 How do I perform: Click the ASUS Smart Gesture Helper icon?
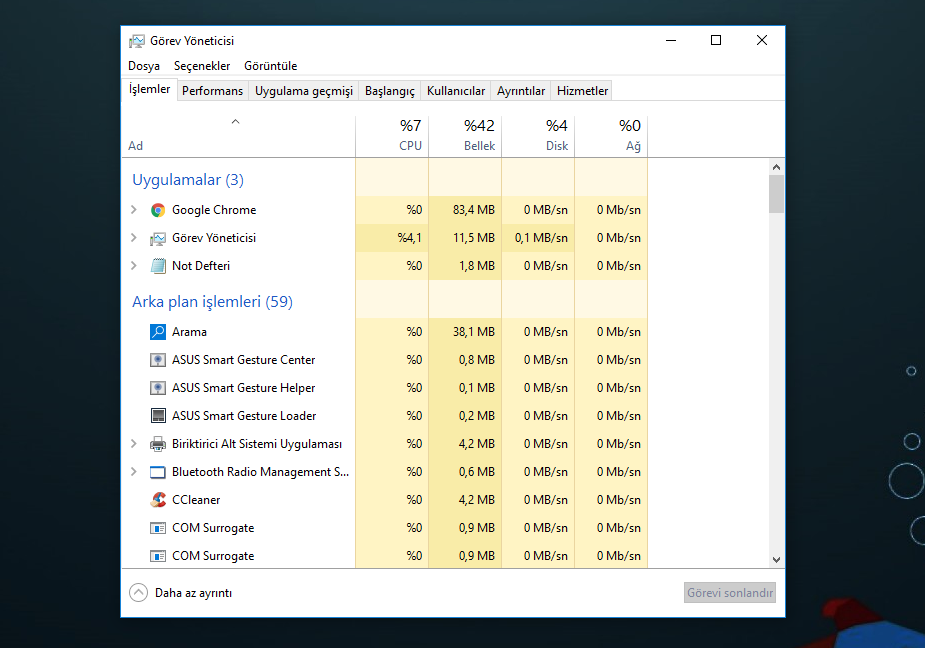[158, 388]
